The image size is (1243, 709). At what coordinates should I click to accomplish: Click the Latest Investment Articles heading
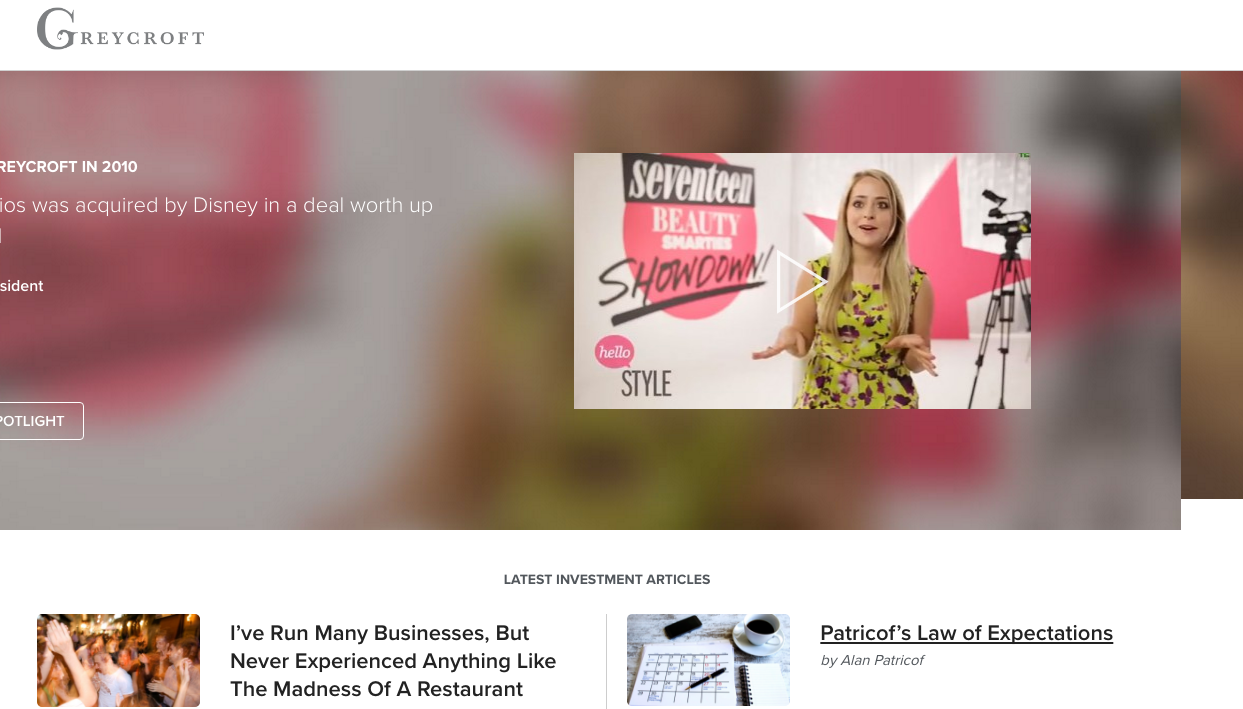pos(607,579)
